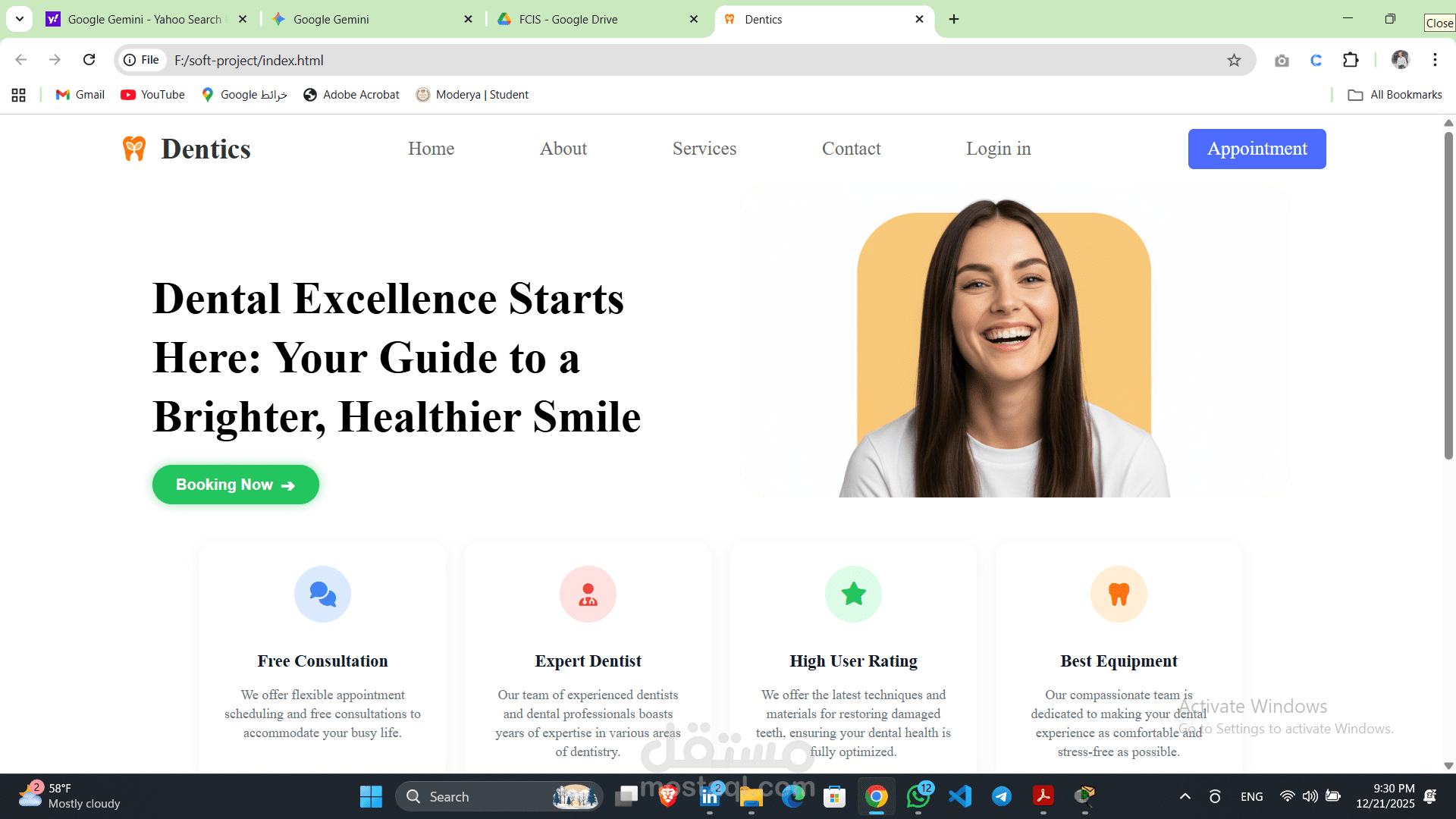Click the Chrome profile avatar
Screen dimensions: 1456x819
(x=1400, y=60)
